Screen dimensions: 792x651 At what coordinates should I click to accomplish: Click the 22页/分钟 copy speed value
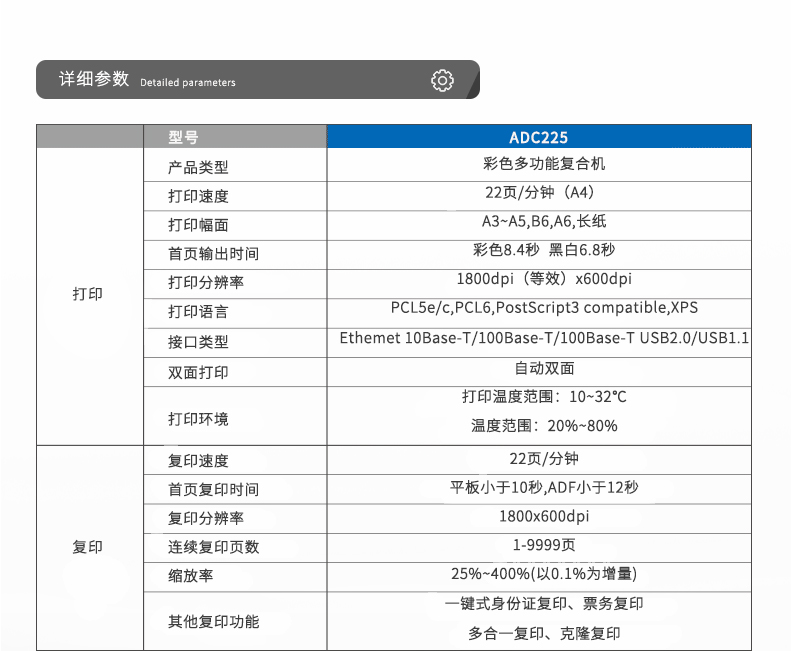pos(543,459)
